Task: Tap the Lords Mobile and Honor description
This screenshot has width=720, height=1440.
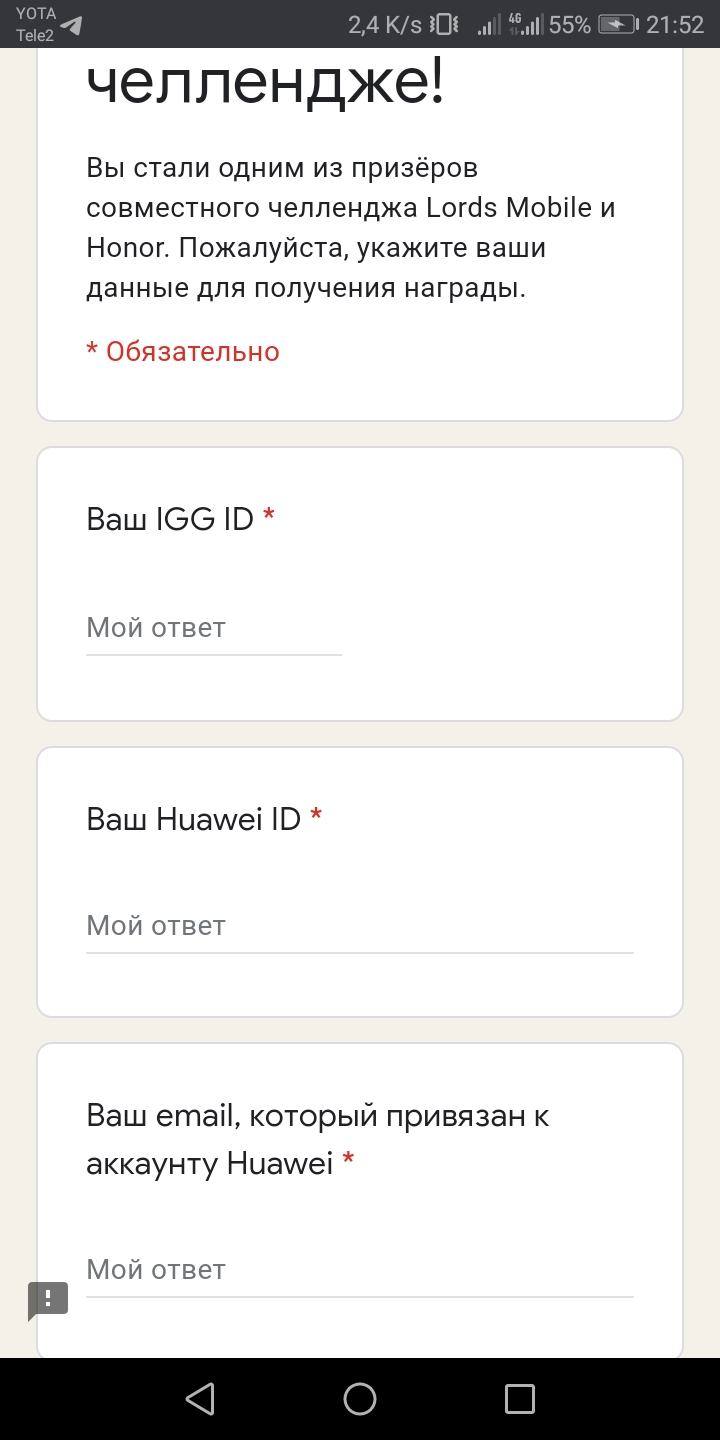Action: pyautogui.click(x=350, y=228)
